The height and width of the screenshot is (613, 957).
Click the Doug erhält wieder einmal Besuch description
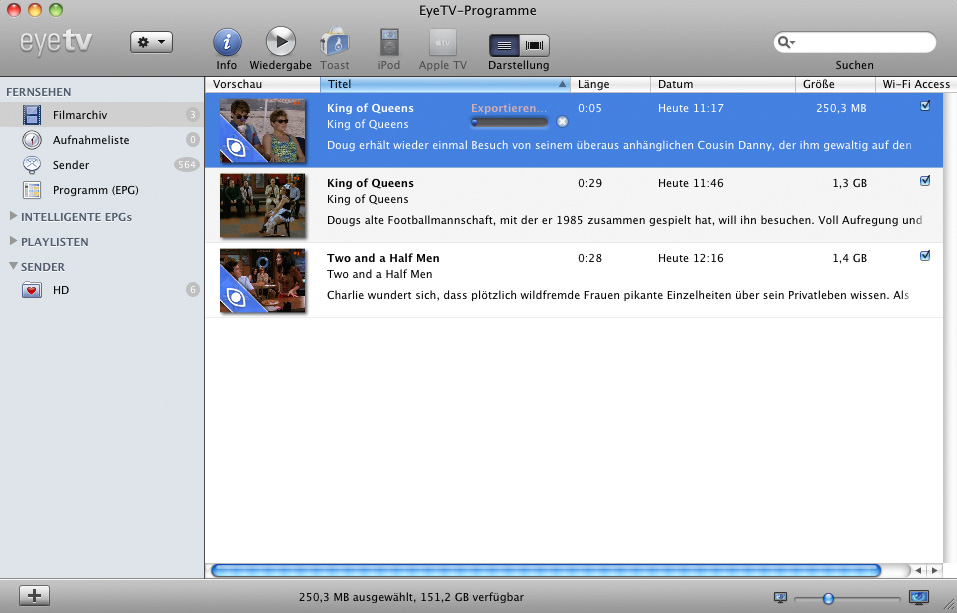(619, 145)
